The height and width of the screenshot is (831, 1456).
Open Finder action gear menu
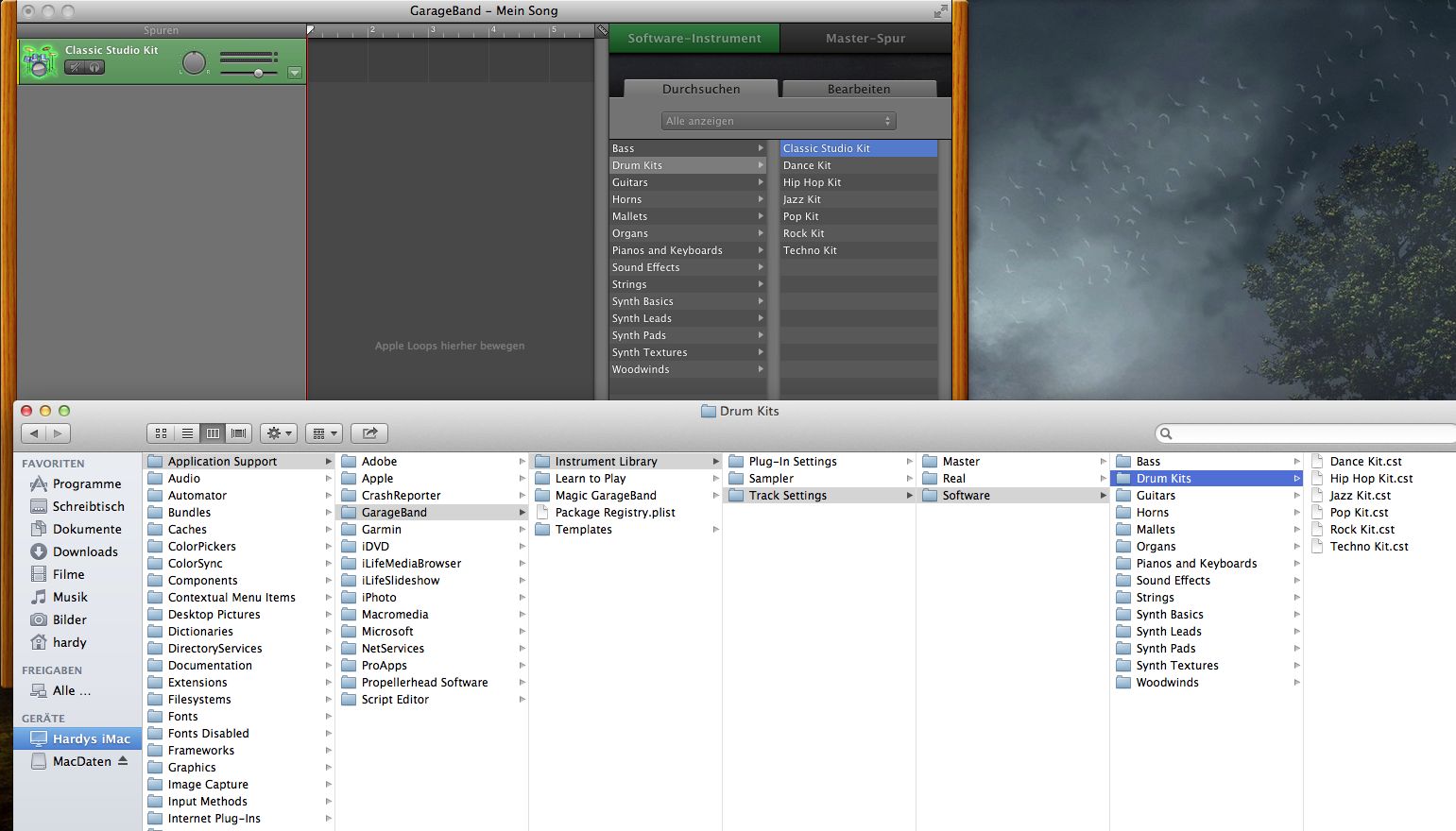pyautogui.click(x=279, y=433)
